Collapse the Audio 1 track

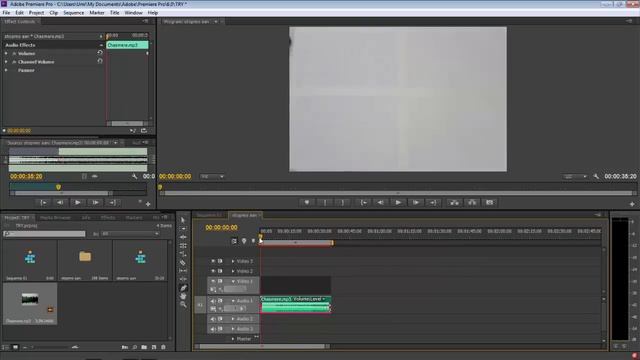coord(233,301)
